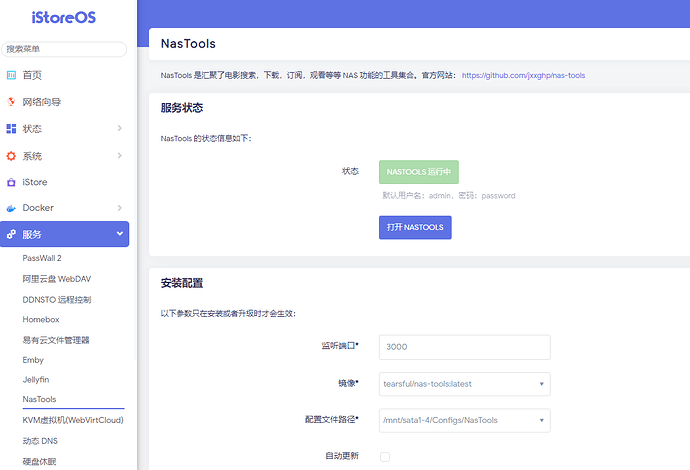Click the 系统 system gear icon
Screen dimensions: 690x470
point(12,156)
